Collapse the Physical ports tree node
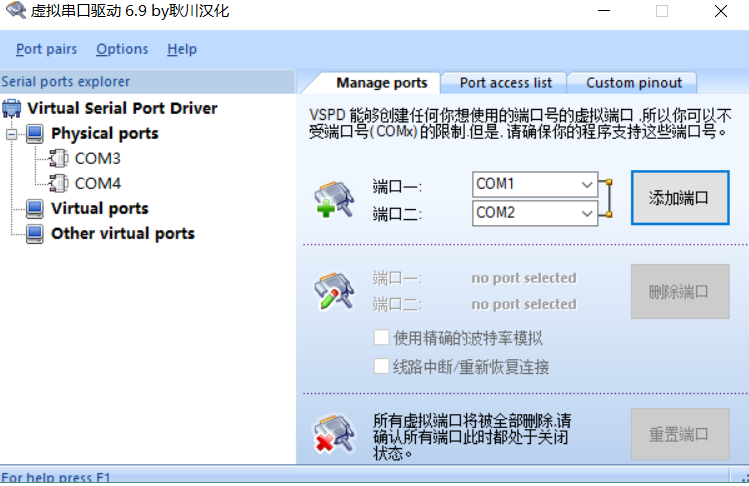 coord(11,134)
